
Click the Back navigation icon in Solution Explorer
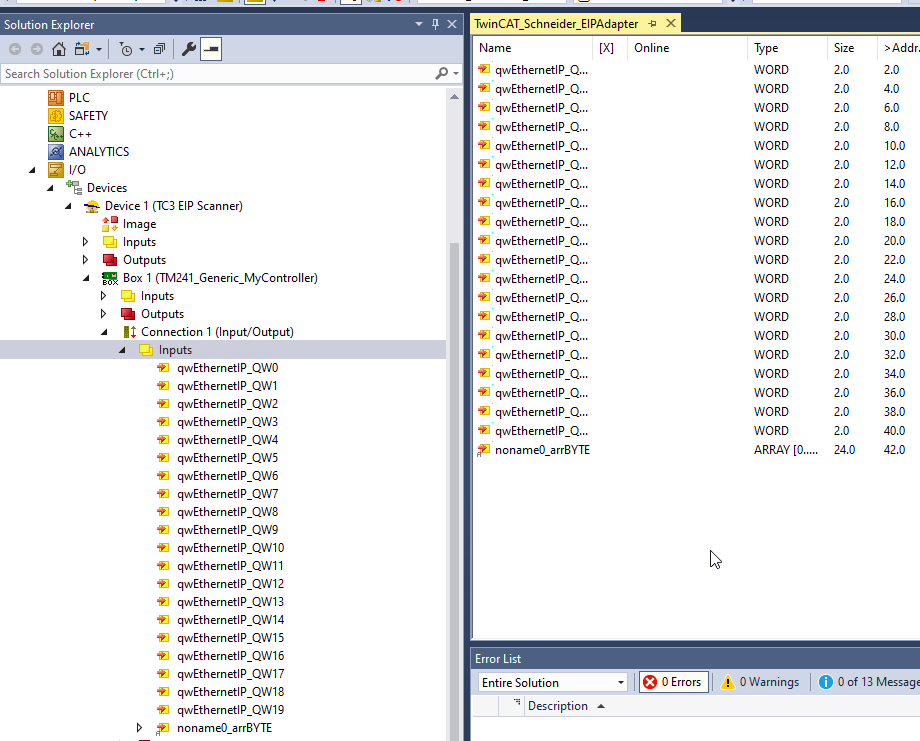coord(15,49)
